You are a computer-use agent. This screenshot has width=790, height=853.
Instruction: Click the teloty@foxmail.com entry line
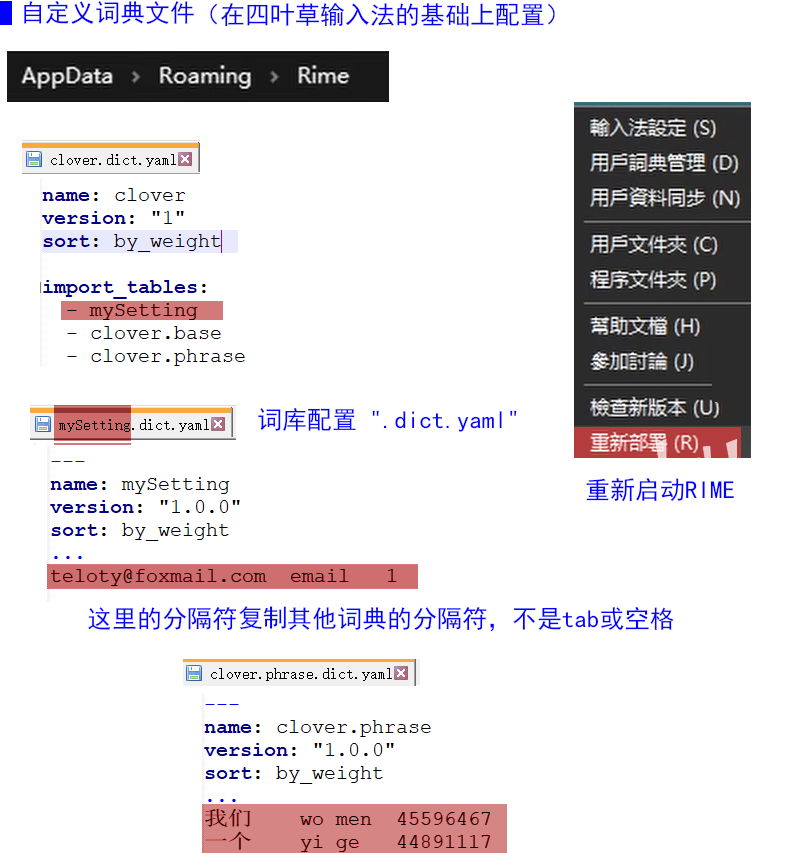coord(232,576)
